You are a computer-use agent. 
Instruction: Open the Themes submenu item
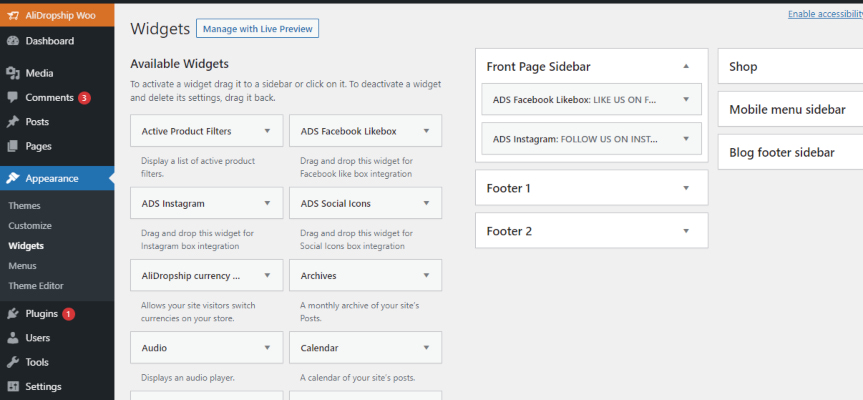pyautogui.click(x=25, y=205)
